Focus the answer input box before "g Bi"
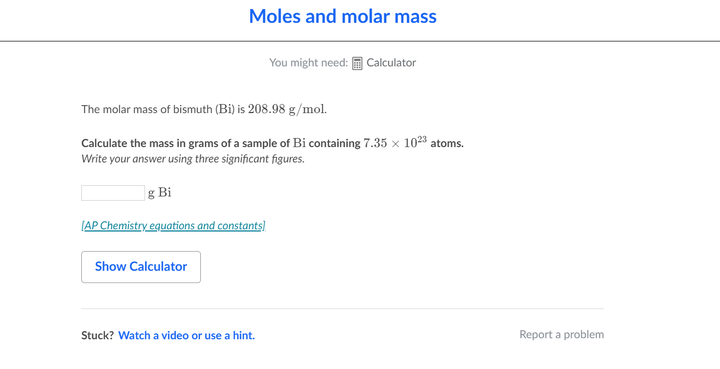 [x=113, y=193]
